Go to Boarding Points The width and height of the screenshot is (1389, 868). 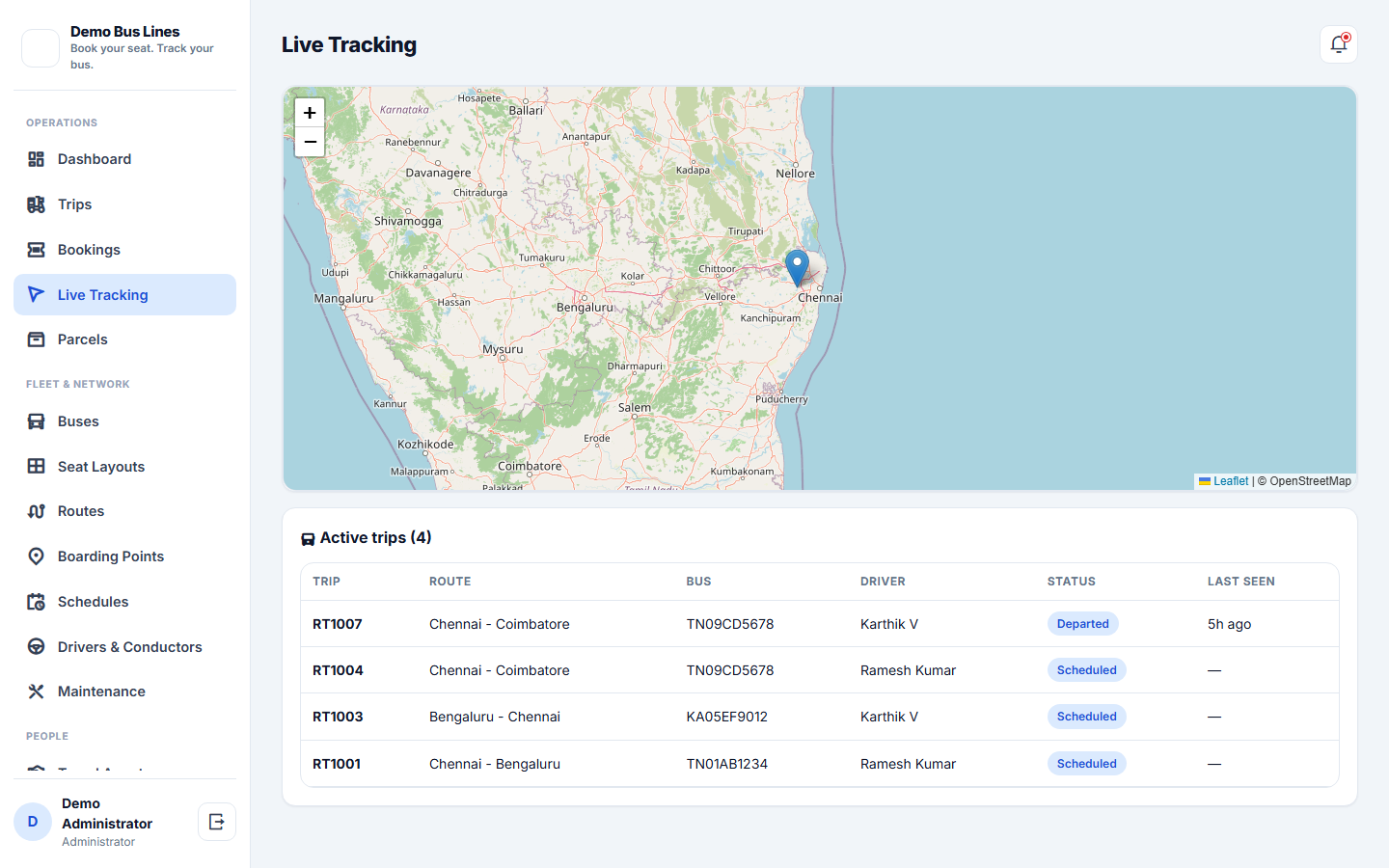point(124,556)
